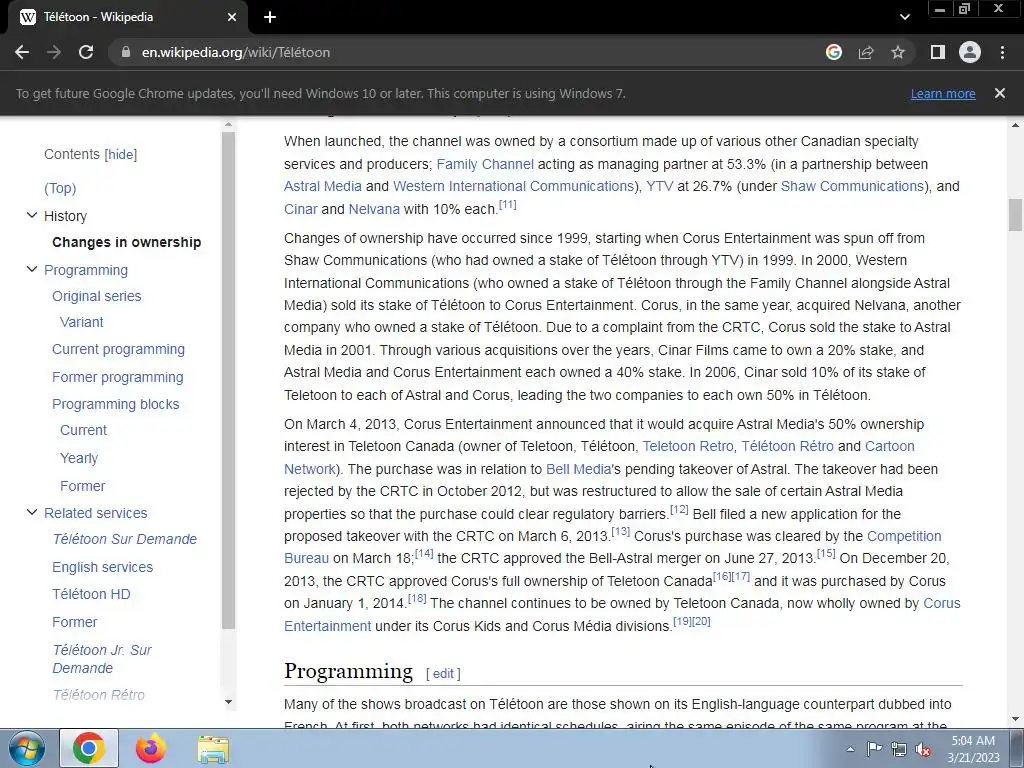1024x768 pixels.
Task: Jump to English services section
Action: coord(103,568)
